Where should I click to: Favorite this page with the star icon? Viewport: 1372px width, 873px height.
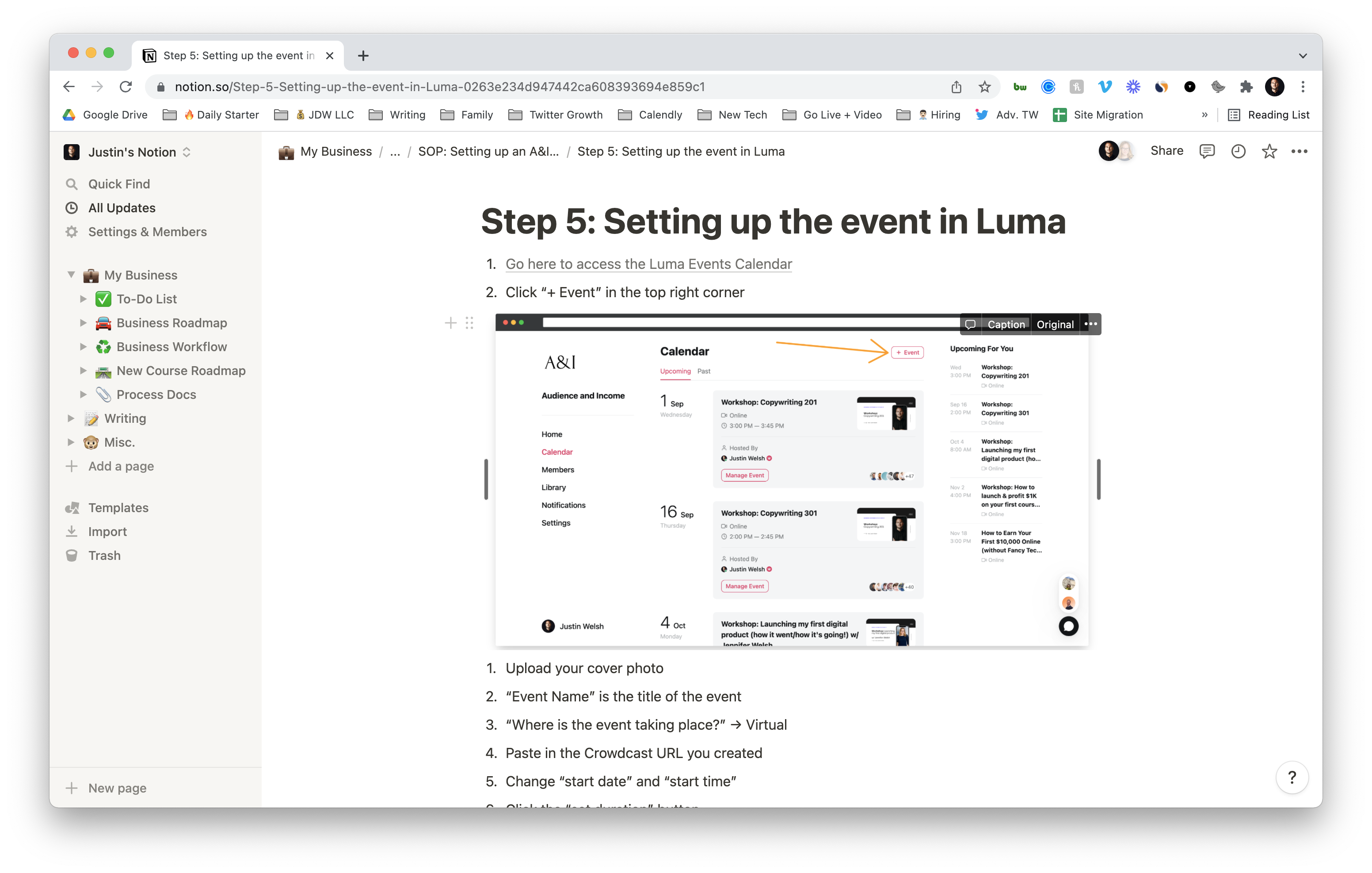tap(1269, 151)
